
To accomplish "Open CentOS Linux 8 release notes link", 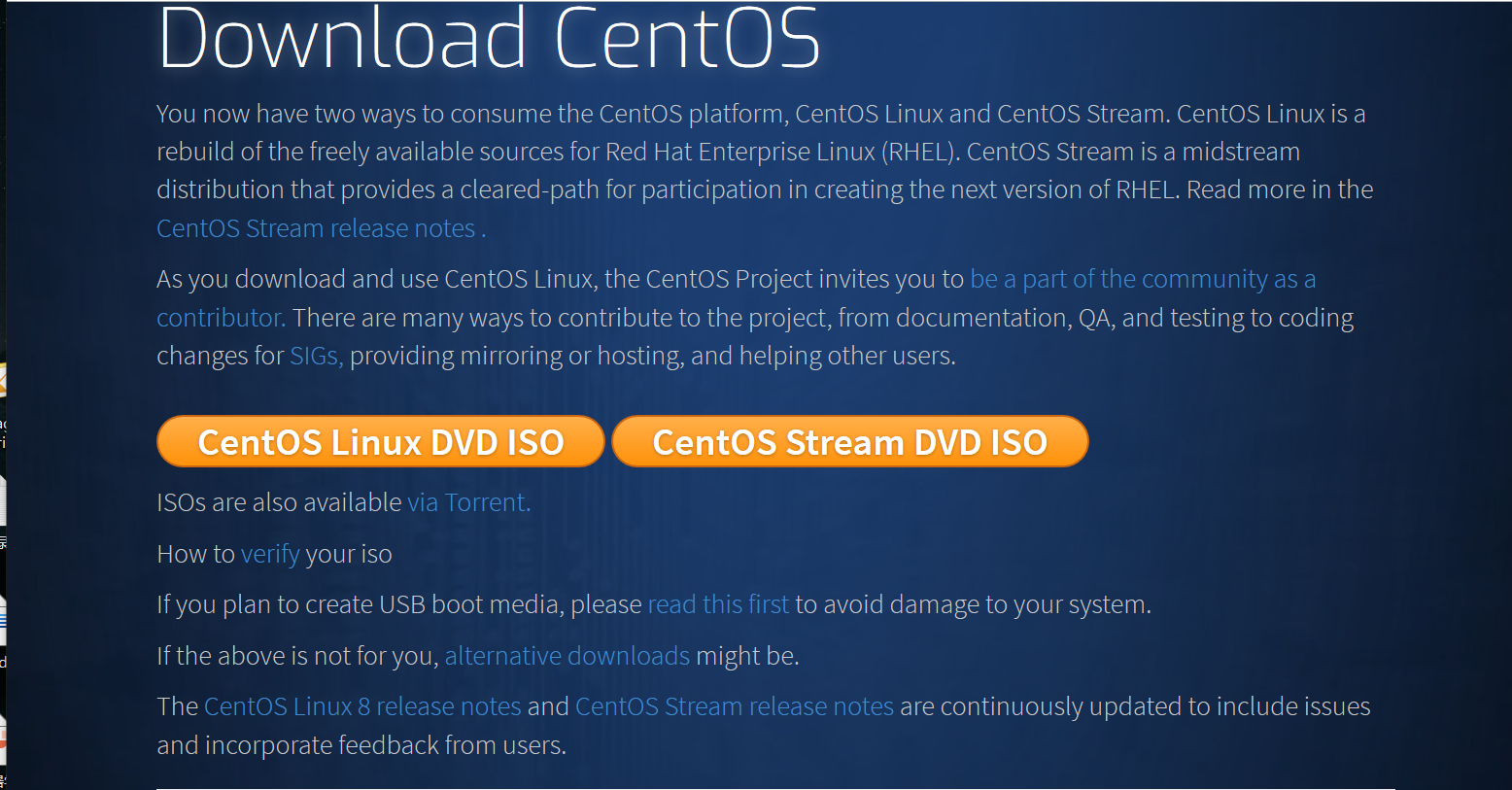I will [362, 706].
